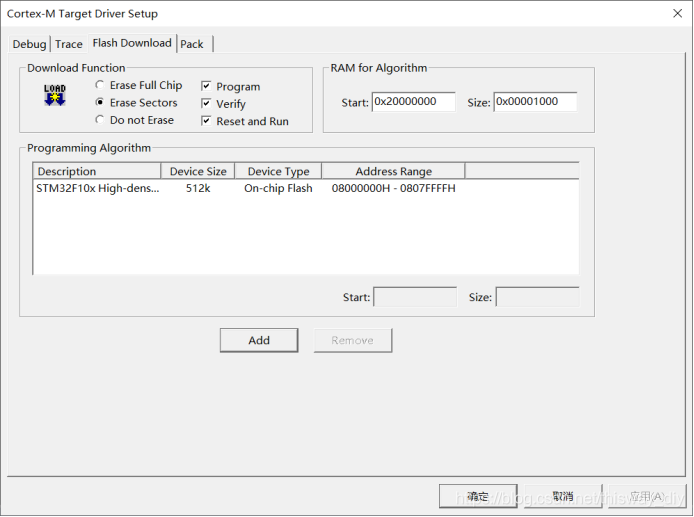Click the Add algorithm button
Viewport: 694px width, 517px height.
tap(259, 340)
